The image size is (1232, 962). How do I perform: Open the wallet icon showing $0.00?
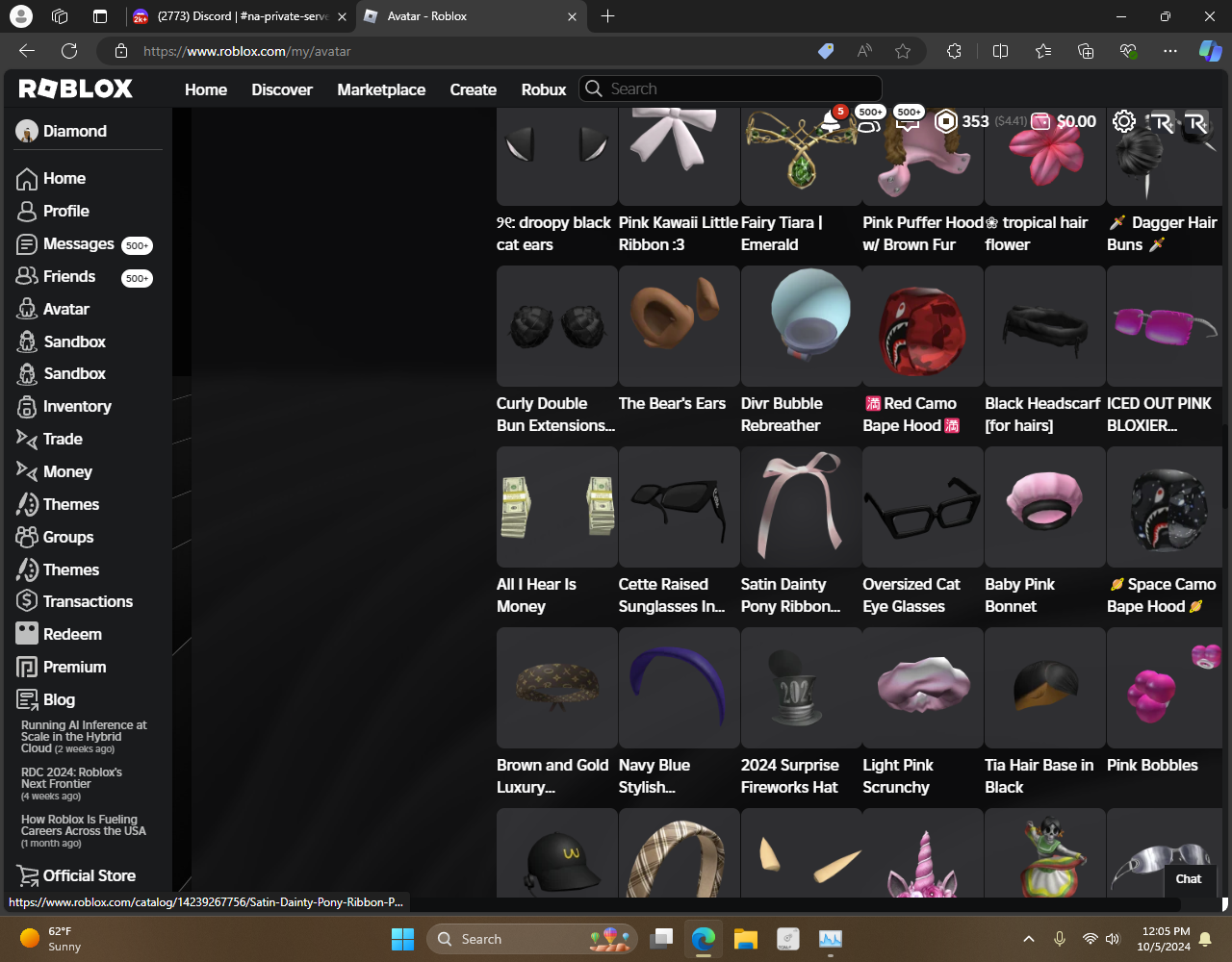click(x=1041, y=121)
